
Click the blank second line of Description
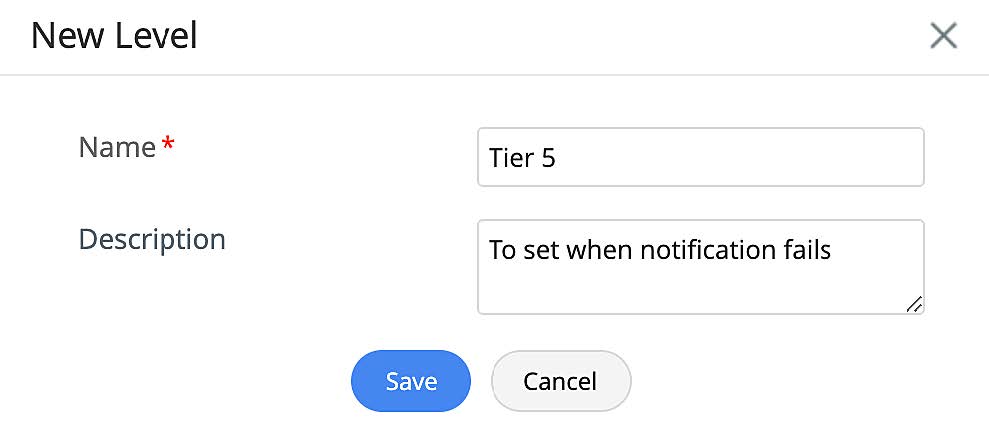point(680,288)
